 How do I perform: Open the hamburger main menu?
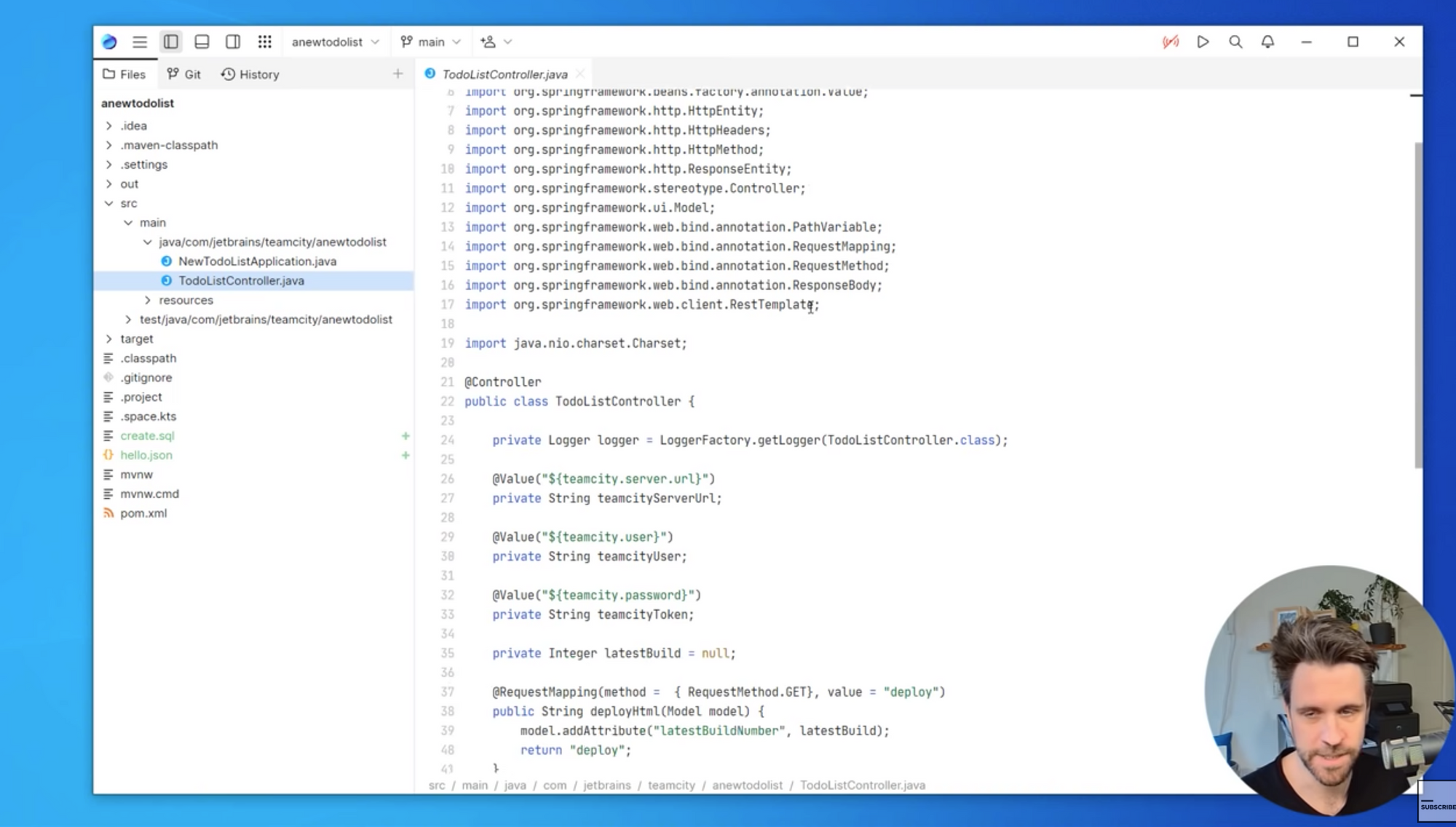coord(140,41)
